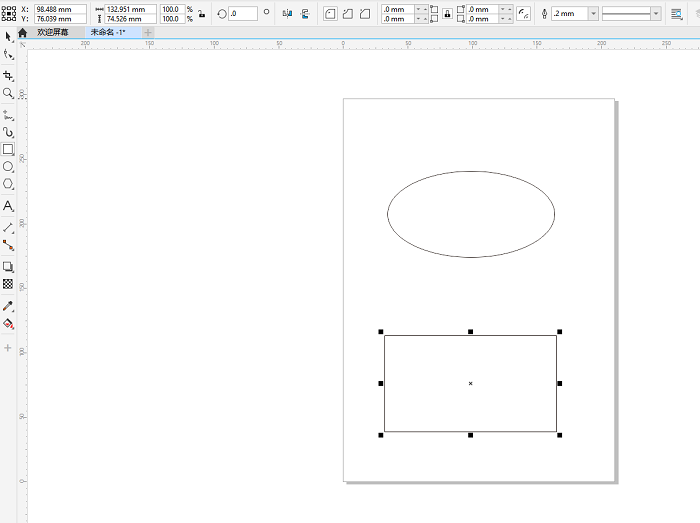Toggle the edit corners together lock
Viewport: 700px width, 523px height.
click(x=446, y=14)
